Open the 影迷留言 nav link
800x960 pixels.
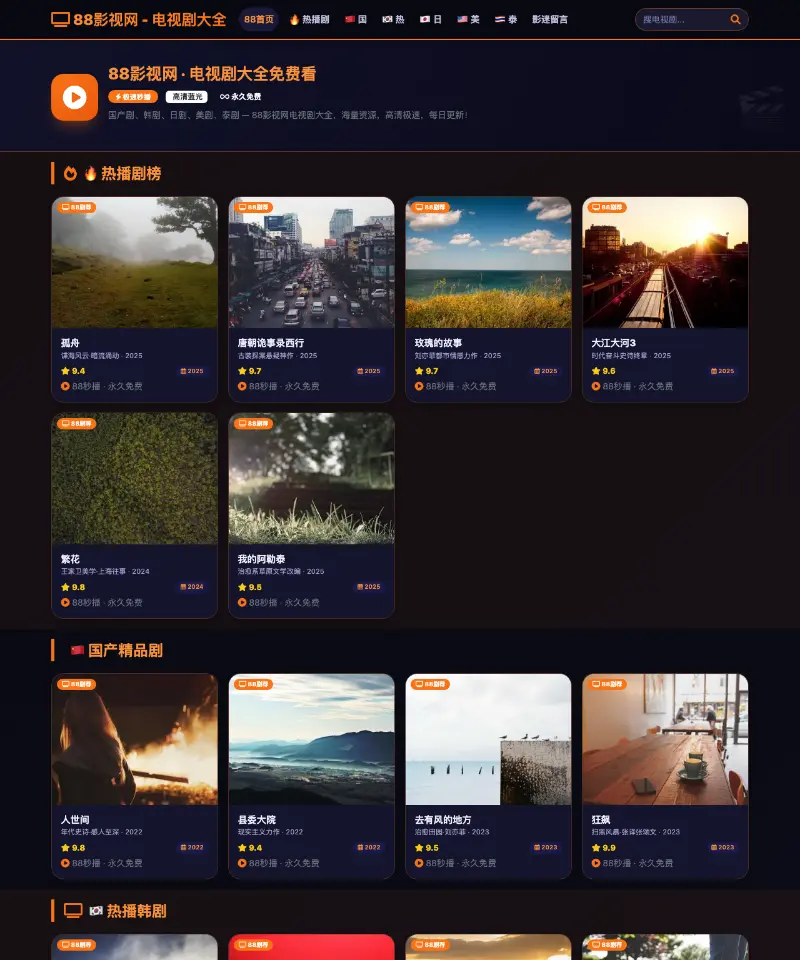click(x=550, y=20)
